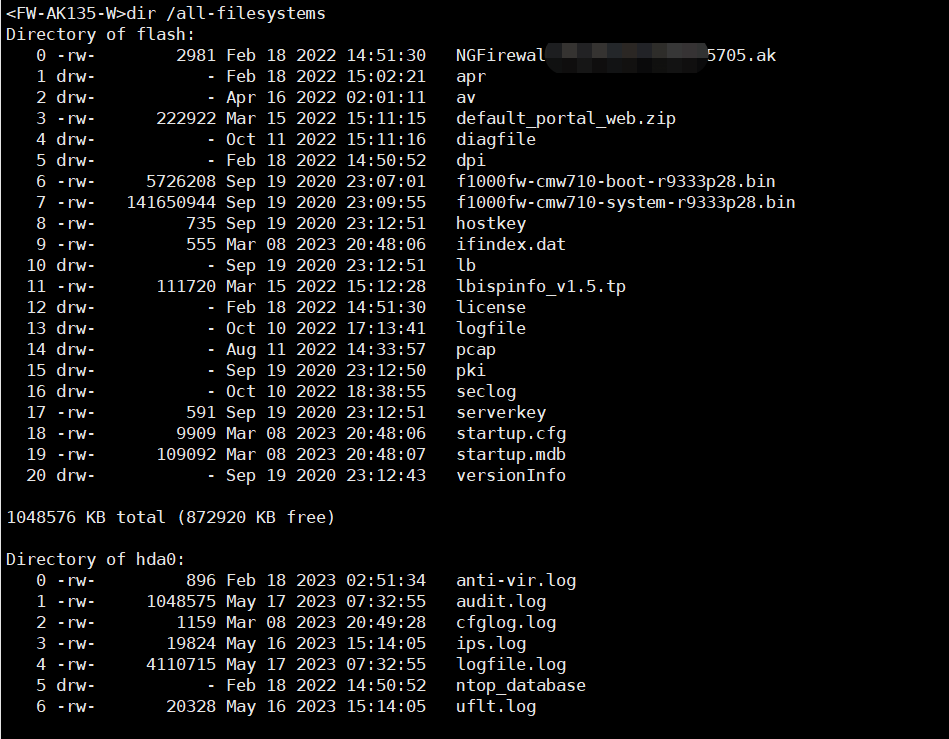The height and width of the screenshot is (739, 949).
Task: Click the license directory name
Action: (491, 307)
